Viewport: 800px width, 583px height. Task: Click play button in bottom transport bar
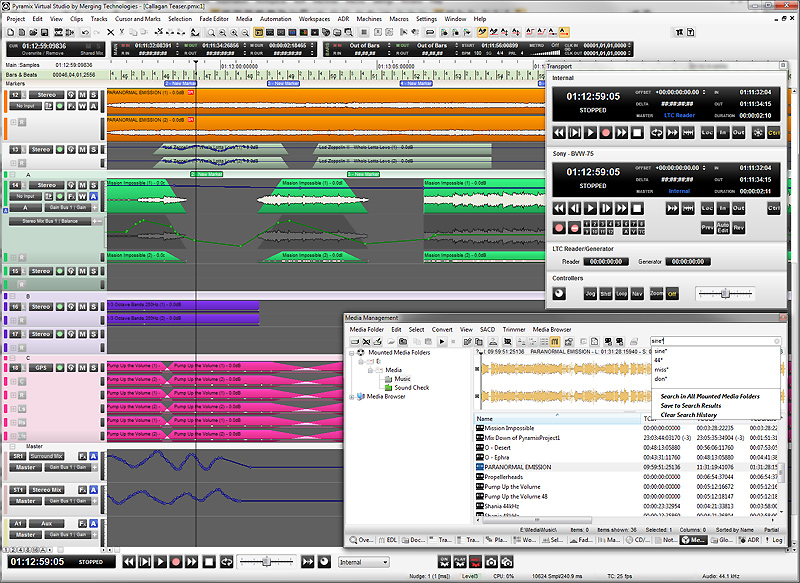pyautogui.click(x=160, y=562)
